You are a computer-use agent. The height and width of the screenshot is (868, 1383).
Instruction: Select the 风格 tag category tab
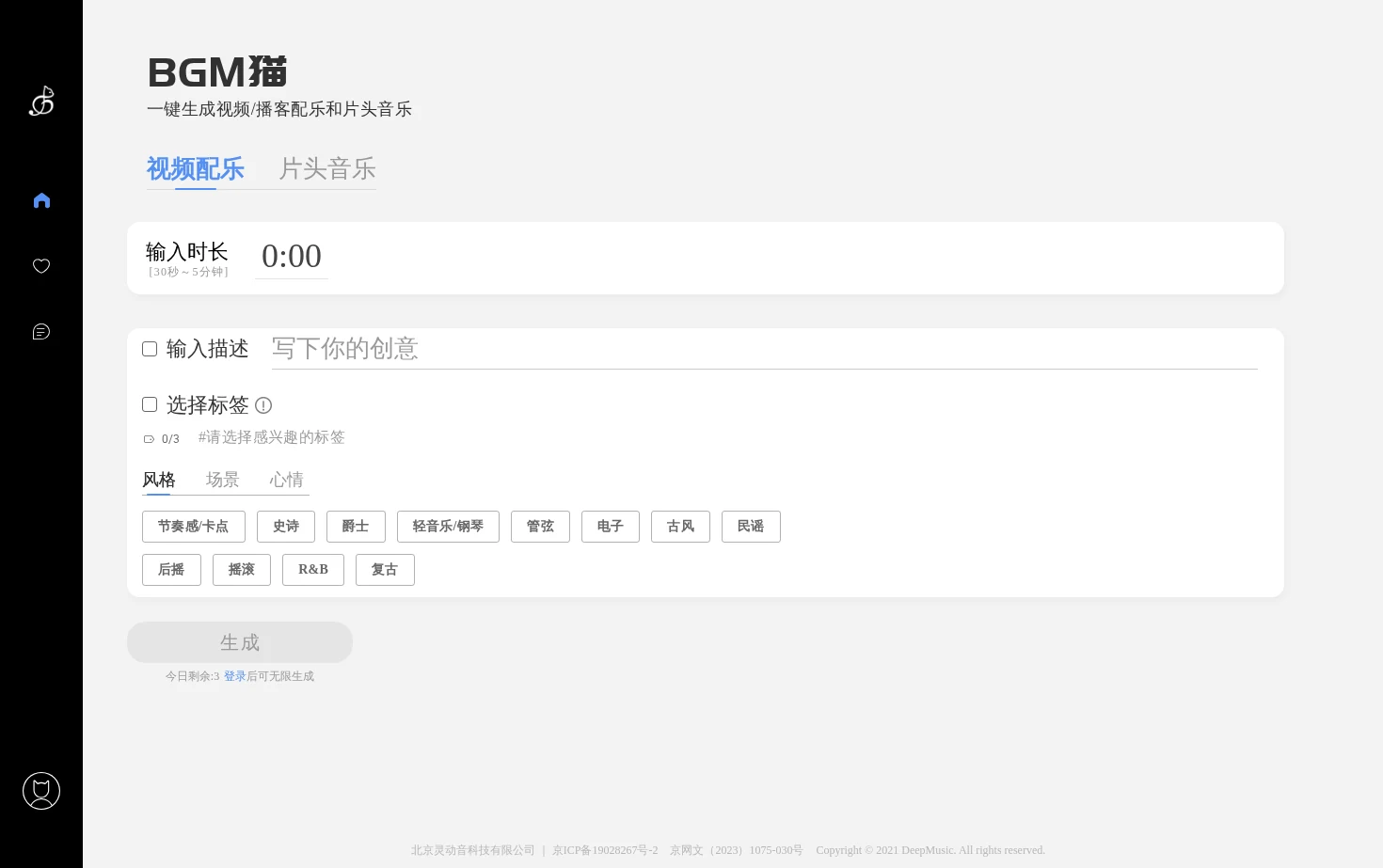[159, 480]
